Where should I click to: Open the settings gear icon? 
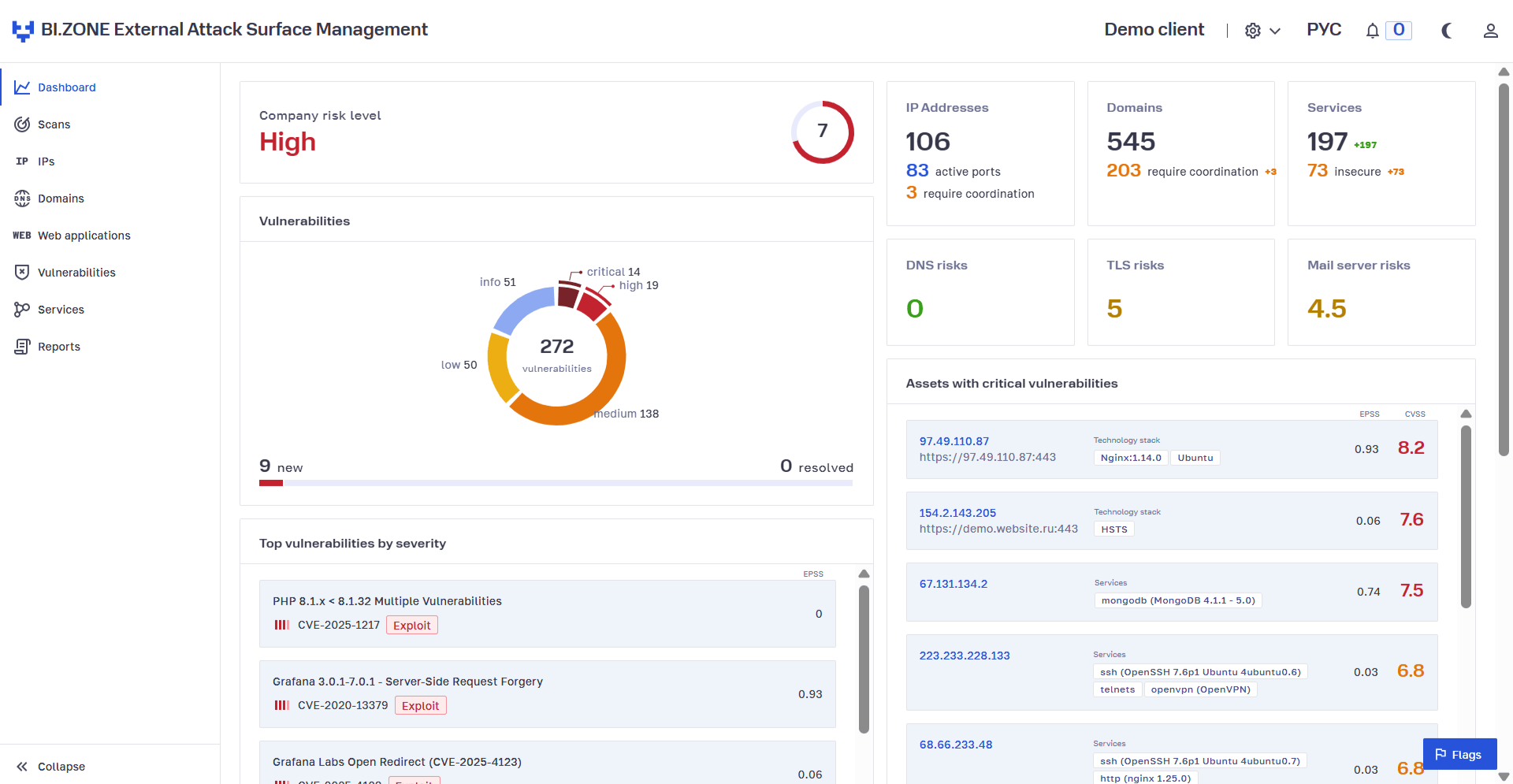click(1253, 31)
